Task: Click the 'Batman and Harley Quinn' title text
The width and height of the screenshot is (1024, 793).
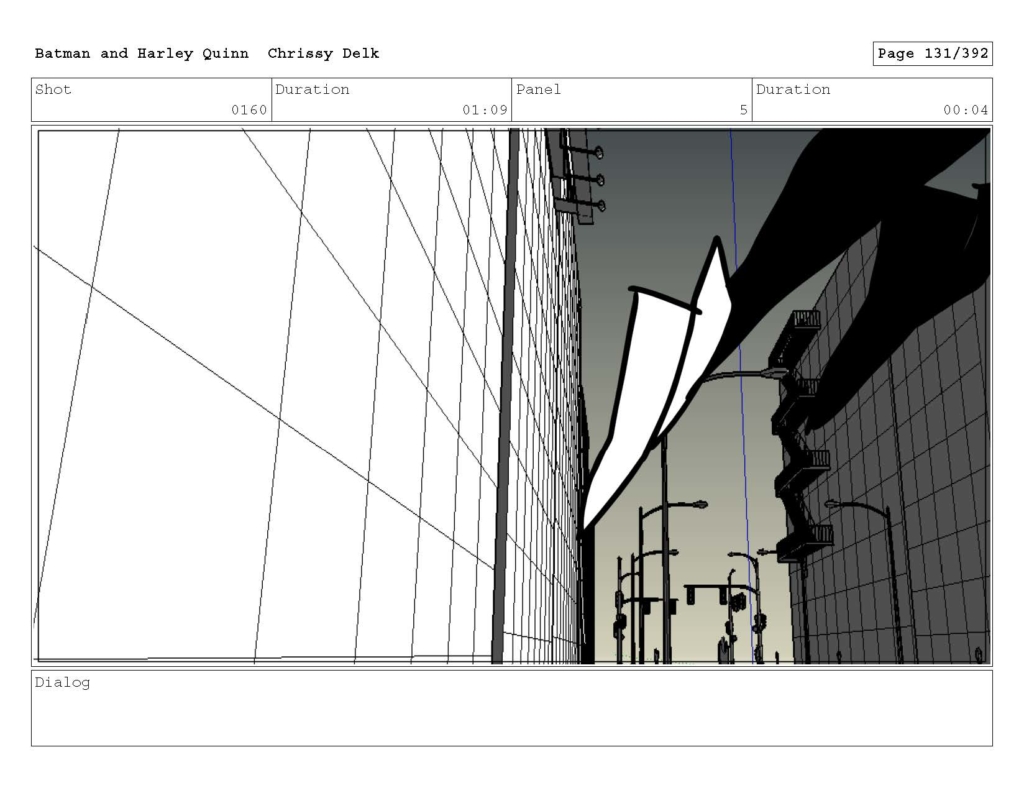Action: [142, 54]
